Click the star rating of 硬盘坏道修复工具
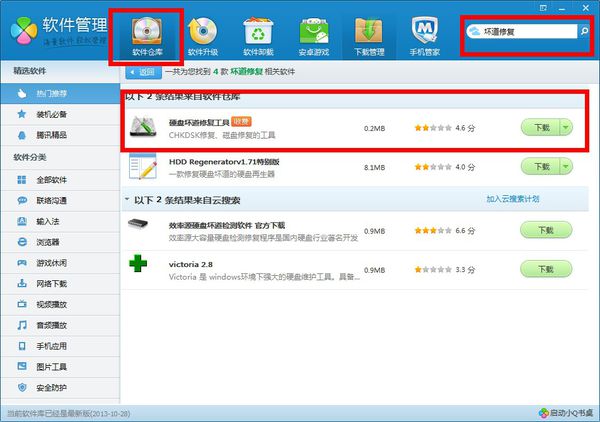This screenshot has height=422, width=600. [433, 128]
